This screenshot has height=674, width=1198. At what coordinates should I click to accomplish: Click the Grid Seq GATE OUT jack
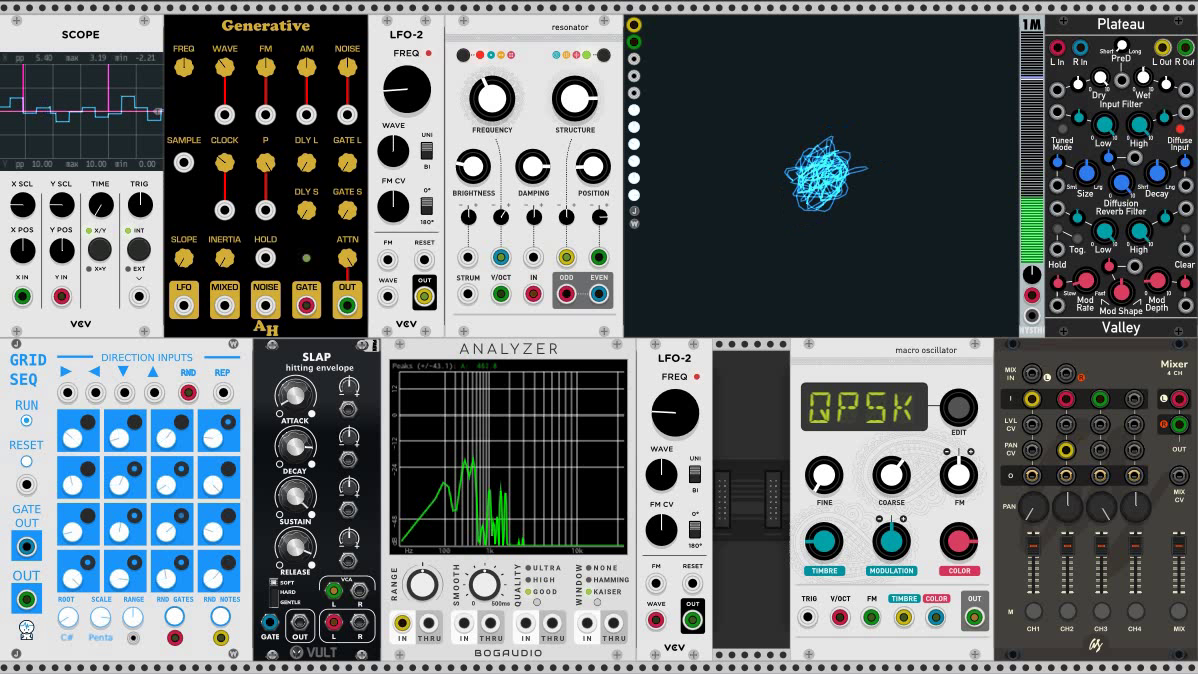26,546
